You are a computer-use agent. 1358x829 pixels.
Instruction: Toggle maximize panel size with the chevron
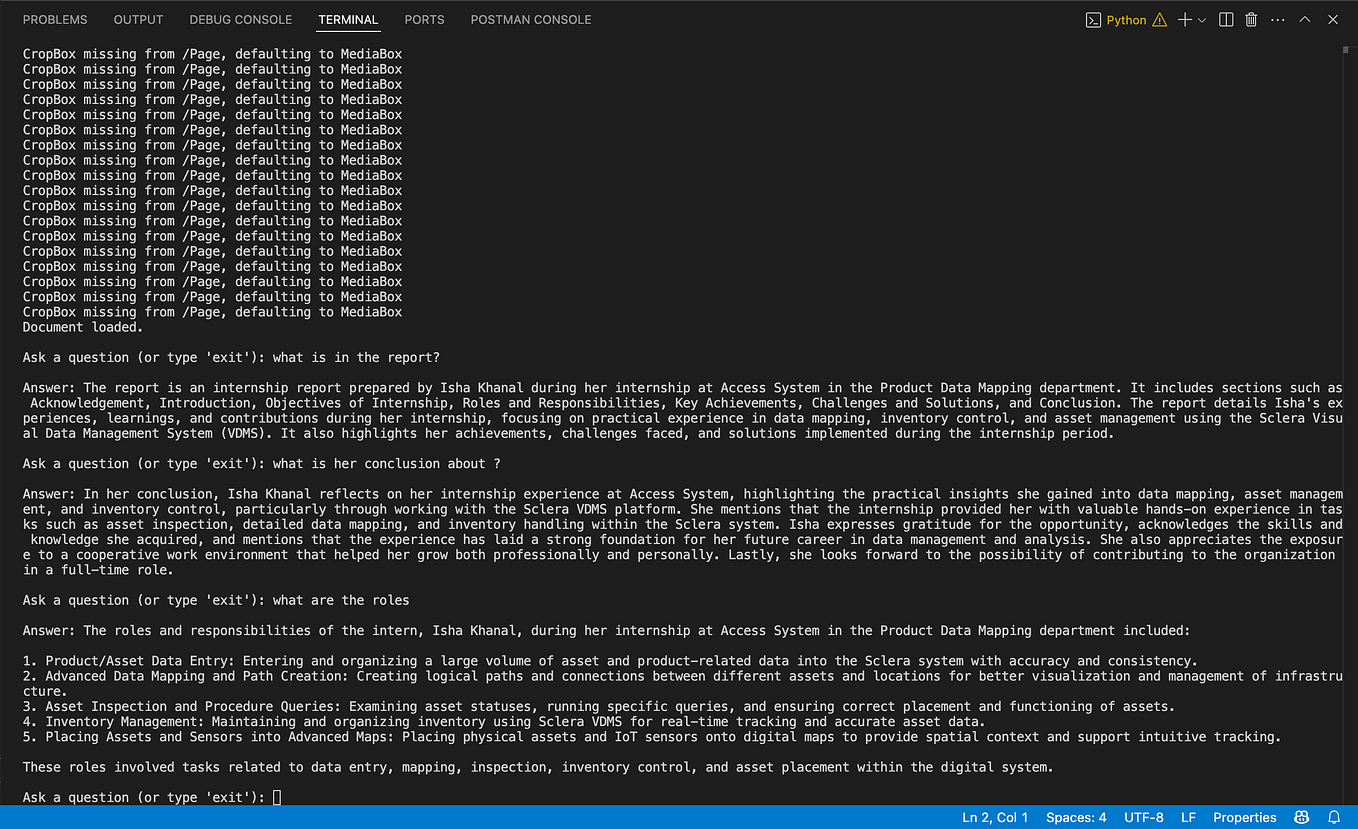coord(1303,19)
